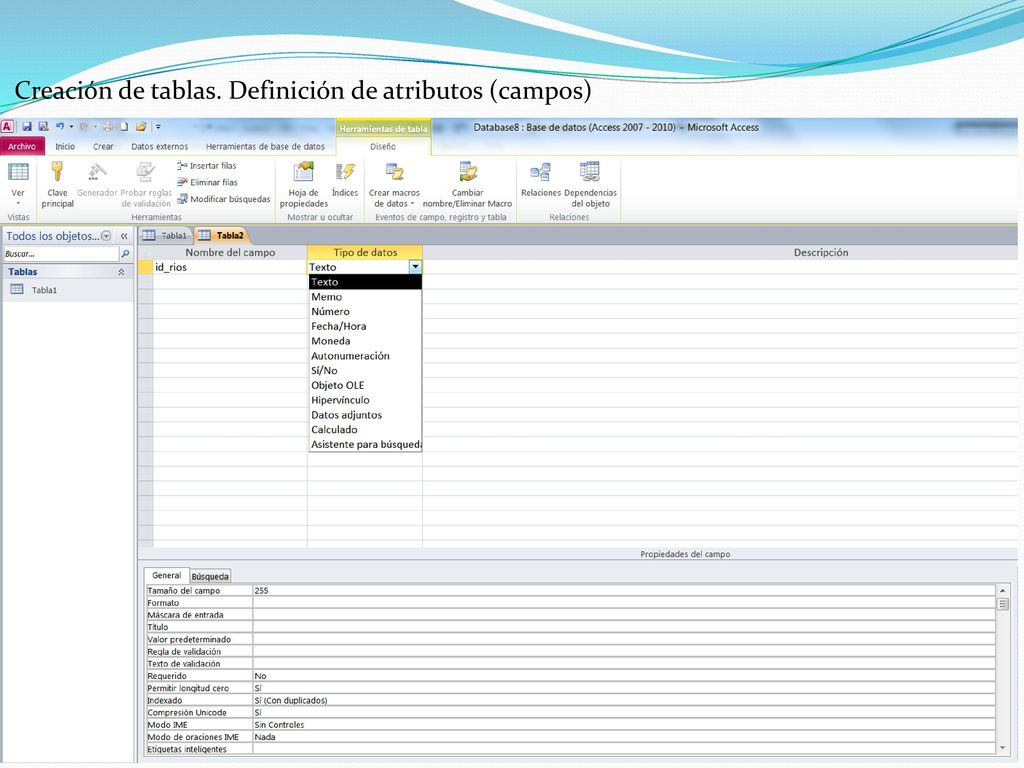The width and height of the screenshot is (1024, 768).
Task: Click the Nombre del campo column header
Action: coord(230,252)
